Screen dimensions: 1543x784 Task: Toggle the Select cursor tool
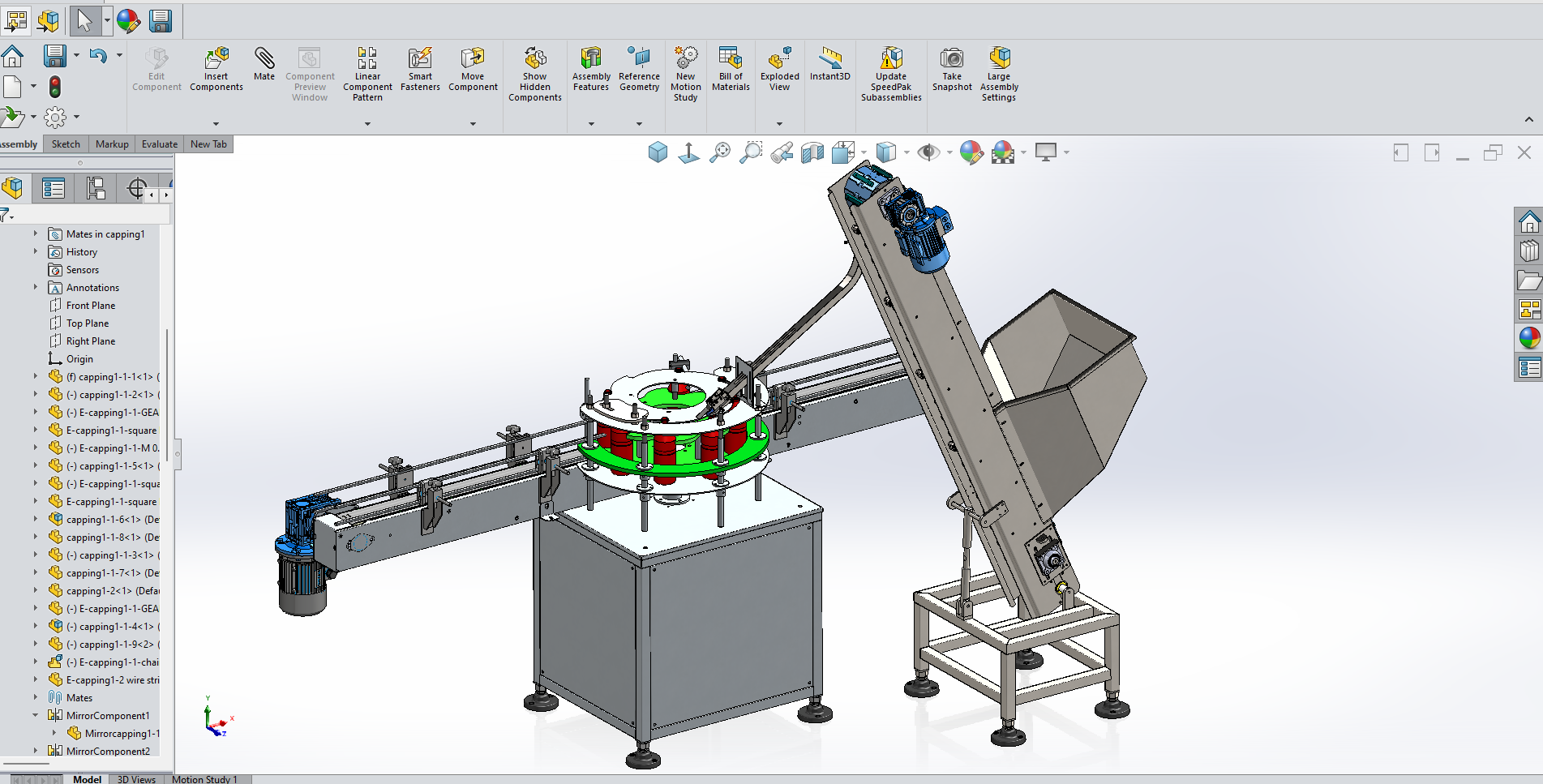click(x=84, y=21)
